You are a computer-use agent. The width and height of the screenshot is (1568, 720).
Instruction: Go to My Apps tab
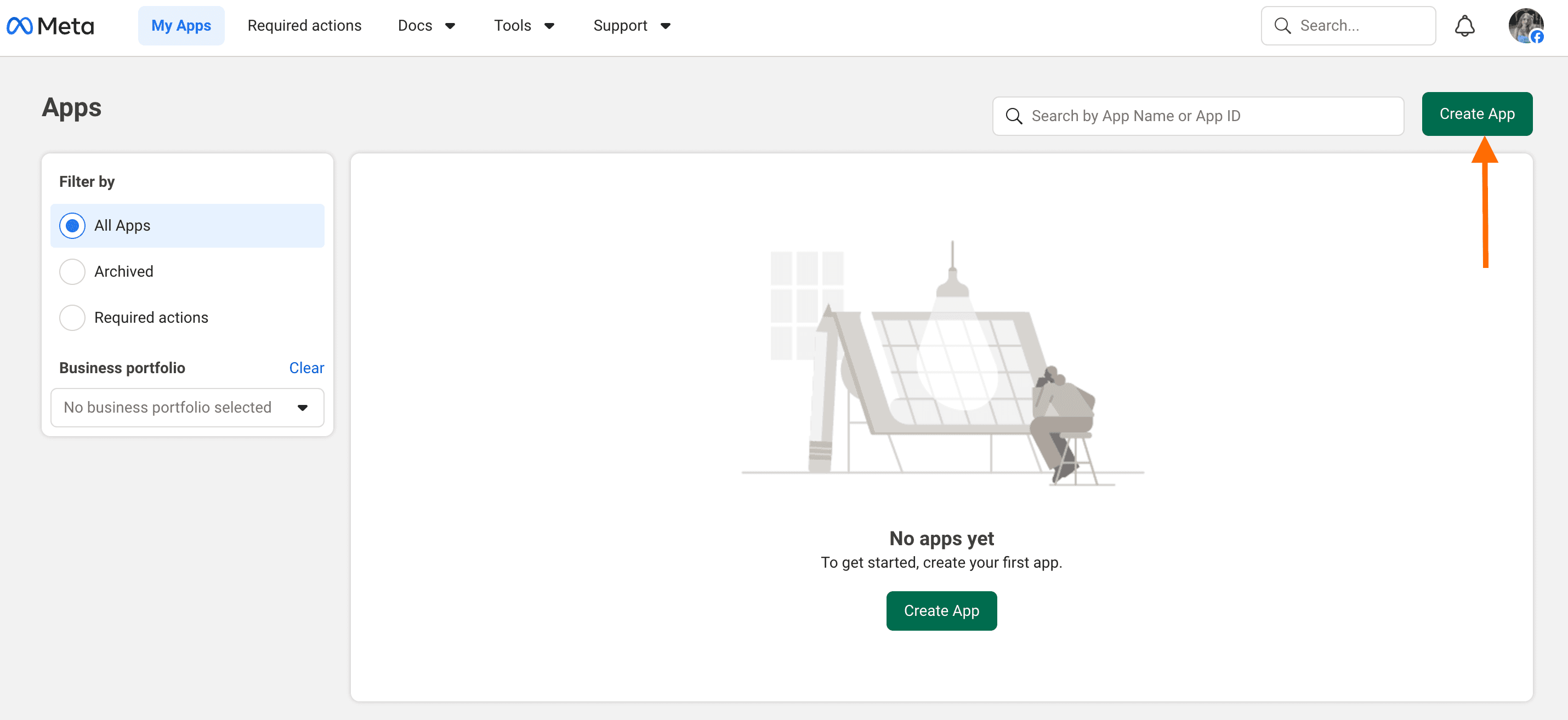(x=181, y=26)
